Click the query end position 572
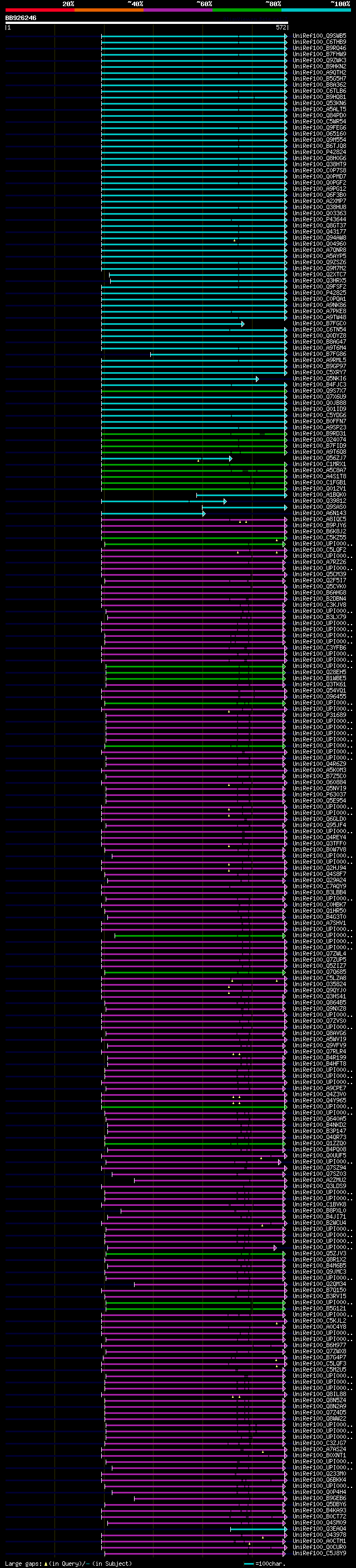Image resolution: width=356 pixels, height=1568 pixels. click(281, 27)
